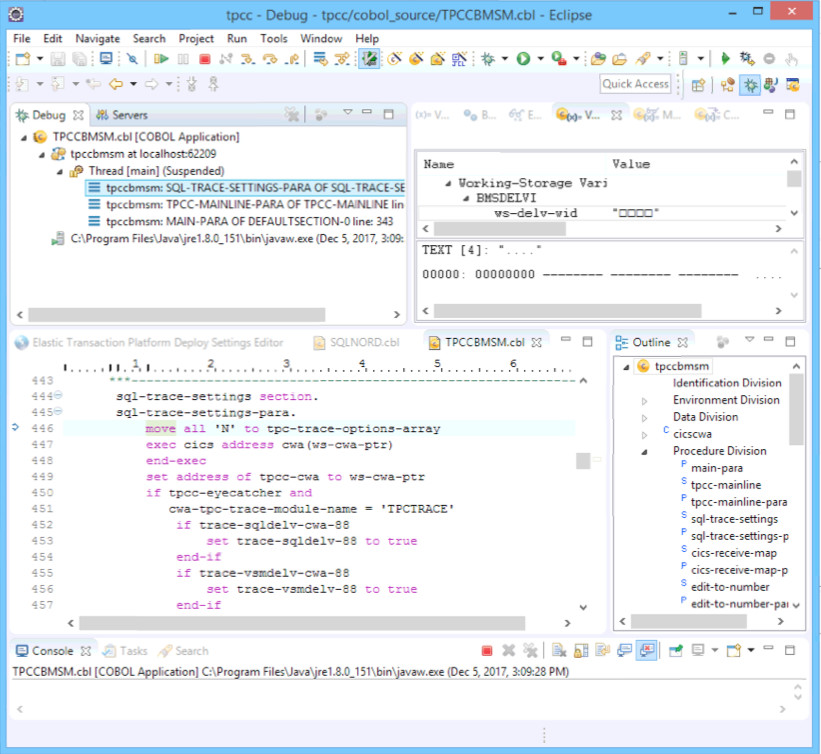The width and height of the screenshot is (821, 754).
Task: Open the Debug launch dropdown arrow
Action: pyautogui.click(x=505, y=59)
